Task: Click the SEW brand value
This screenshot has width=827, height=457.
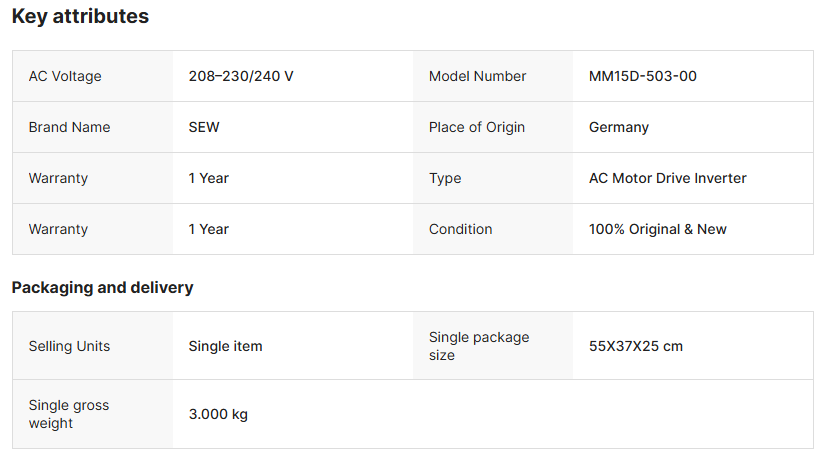Action: [x=204, y=127]
